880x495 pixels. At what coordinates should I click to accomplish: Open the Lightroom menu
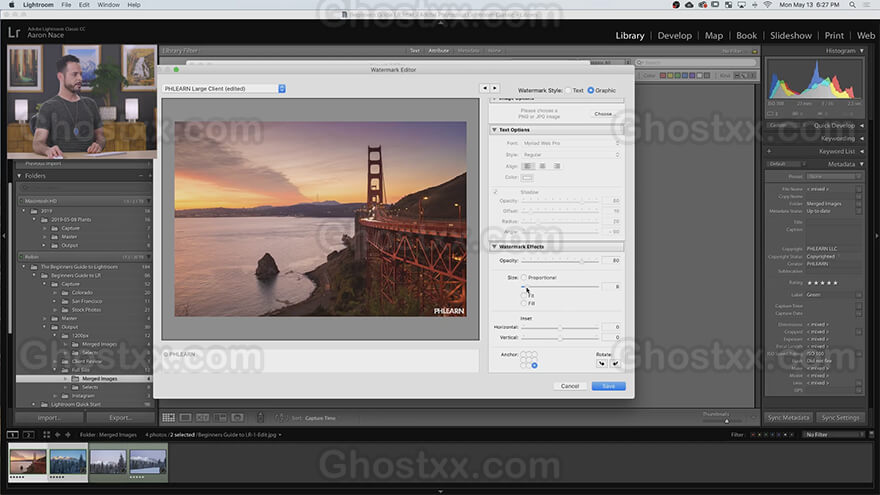[x=38, y=4]
